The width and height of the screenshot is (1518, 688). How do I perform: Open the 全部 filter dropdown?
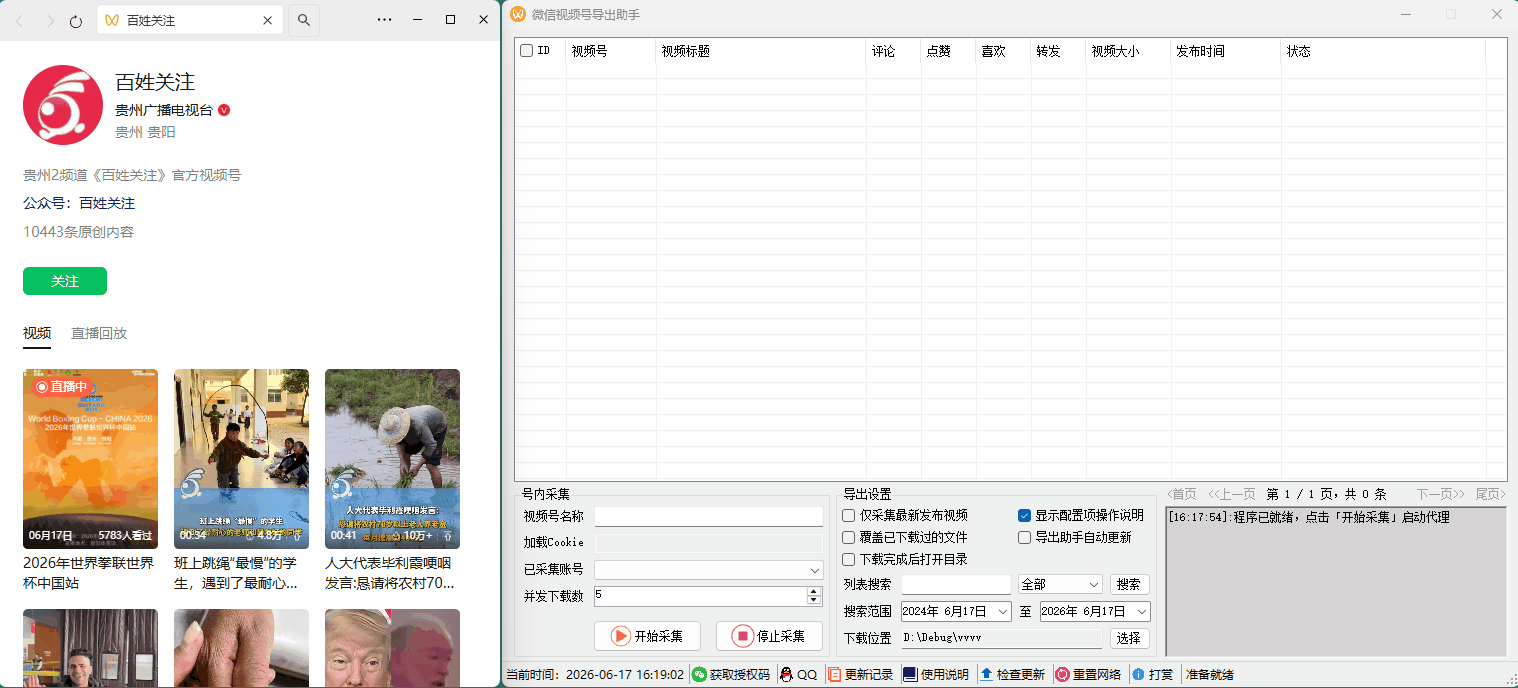(1060, 584)
